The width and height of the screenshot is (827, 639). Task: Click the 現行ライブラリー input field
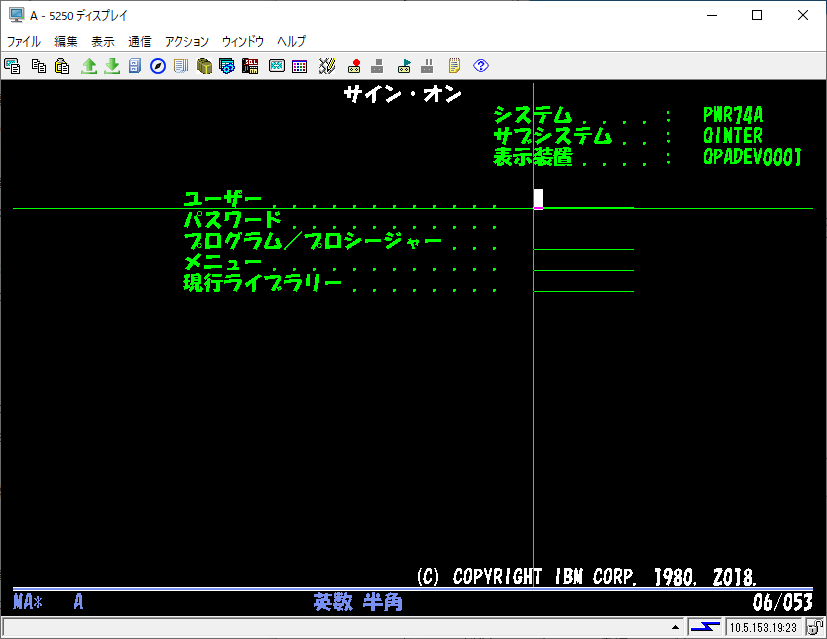pyautogui.click(x=583, y=283)
